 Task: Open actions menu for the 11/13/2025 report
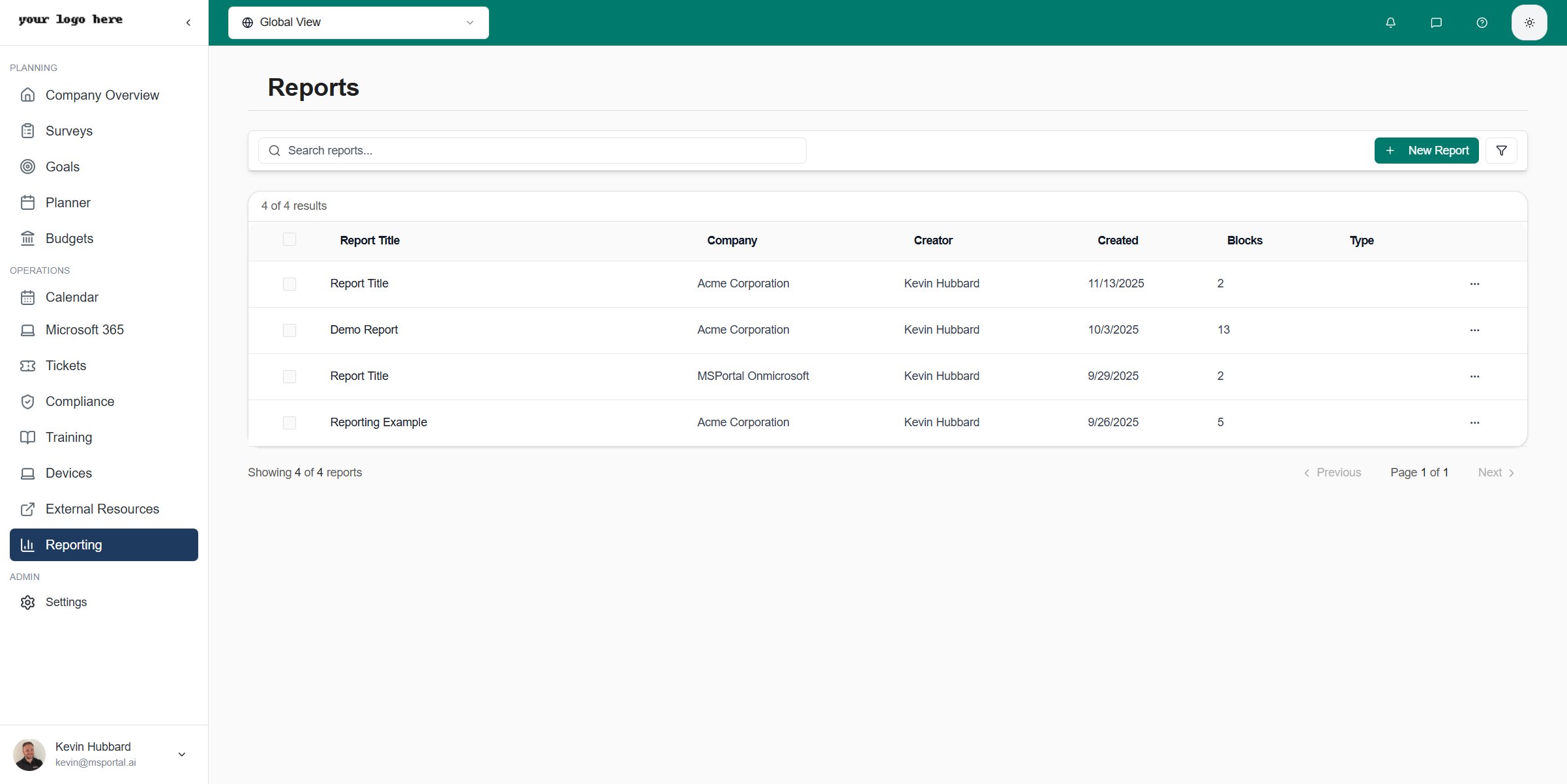(x=1474, y=284)
